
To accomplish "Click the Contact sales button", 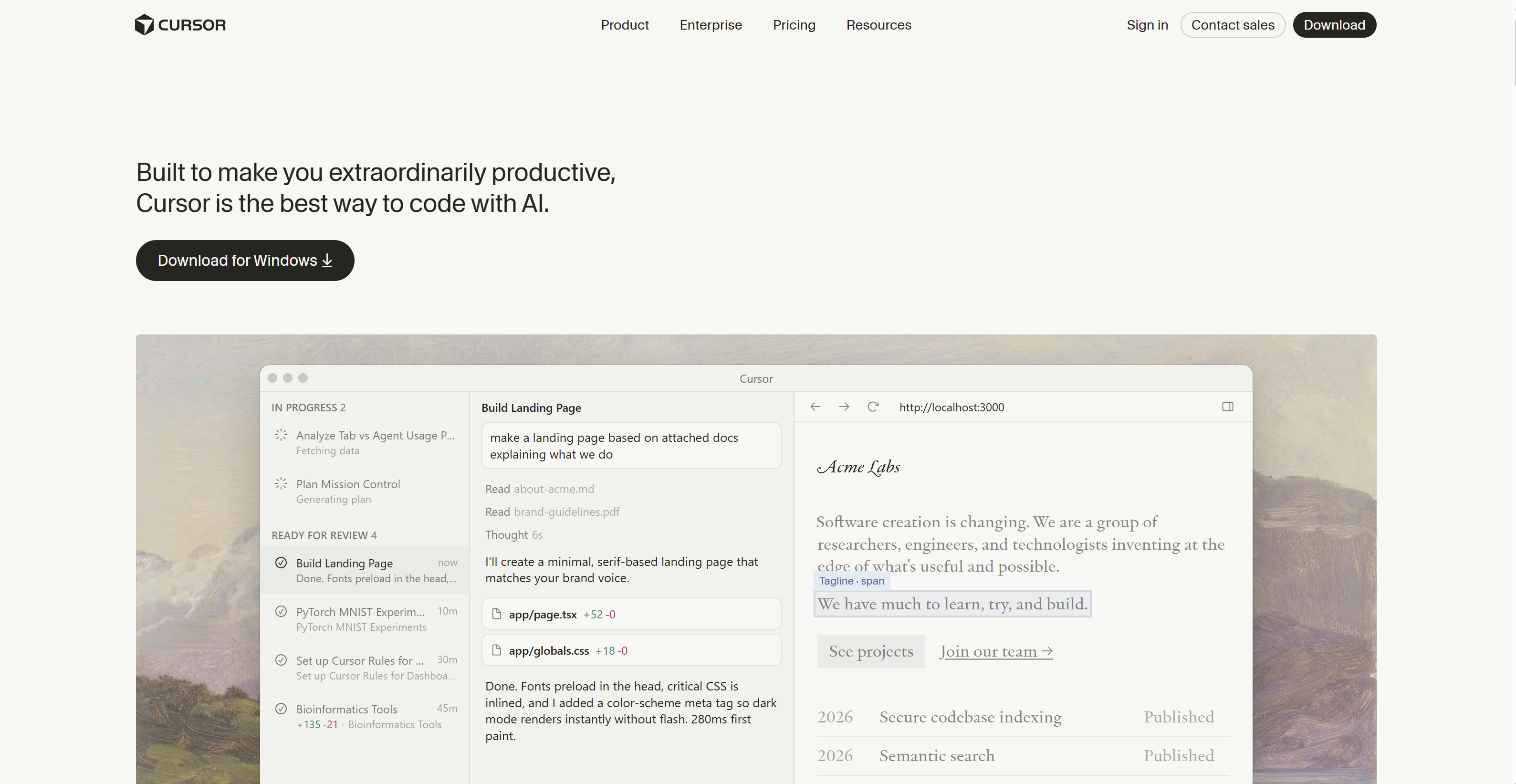I will pyautogui.click(x=1233, y=25).
